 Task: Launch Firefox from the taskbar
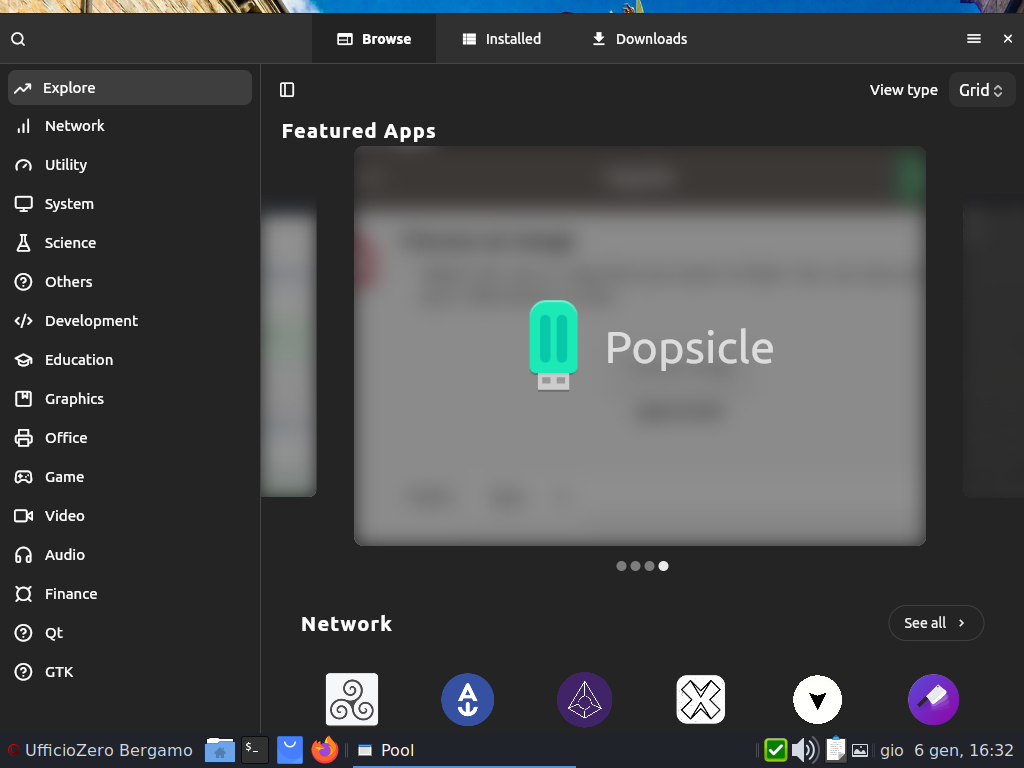324,750
